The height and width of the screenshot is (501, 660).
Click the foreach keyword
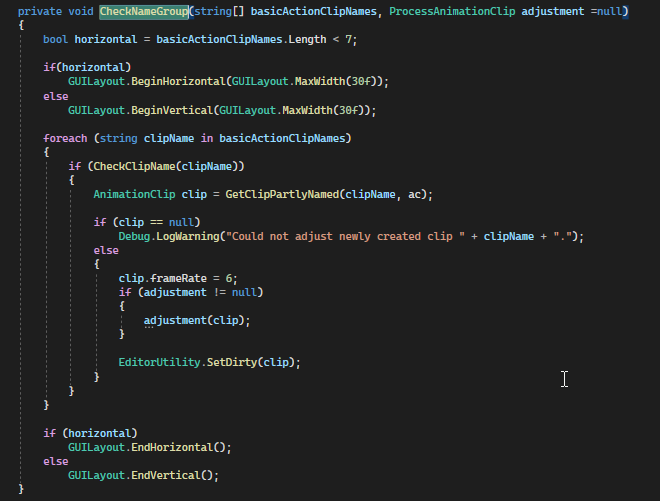coord(65,137)
